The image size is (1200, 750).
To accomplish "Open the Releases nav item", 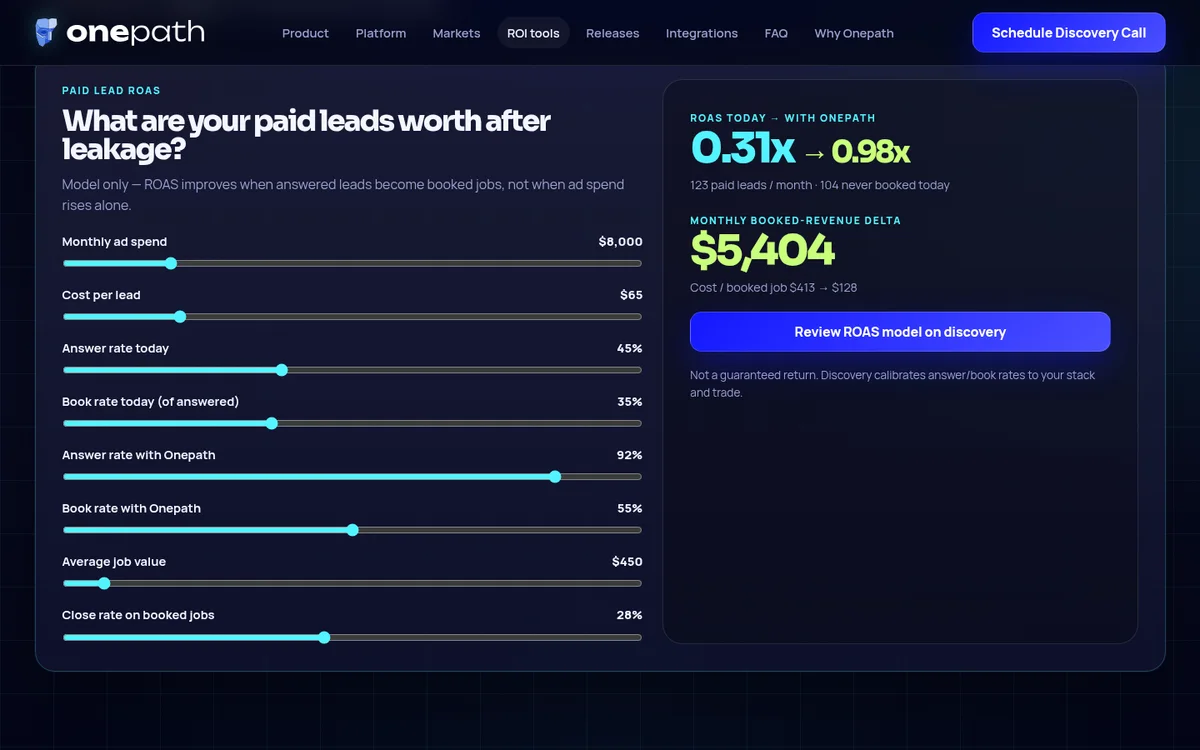I will (x=612, y=33).
